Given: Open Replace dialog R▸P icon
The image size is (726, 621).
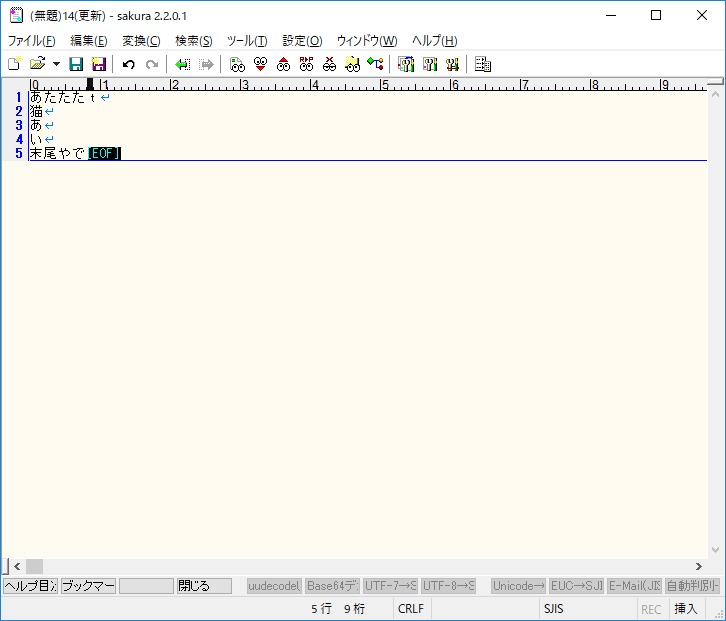Looking at the screenshot, I should click(306, 64).
